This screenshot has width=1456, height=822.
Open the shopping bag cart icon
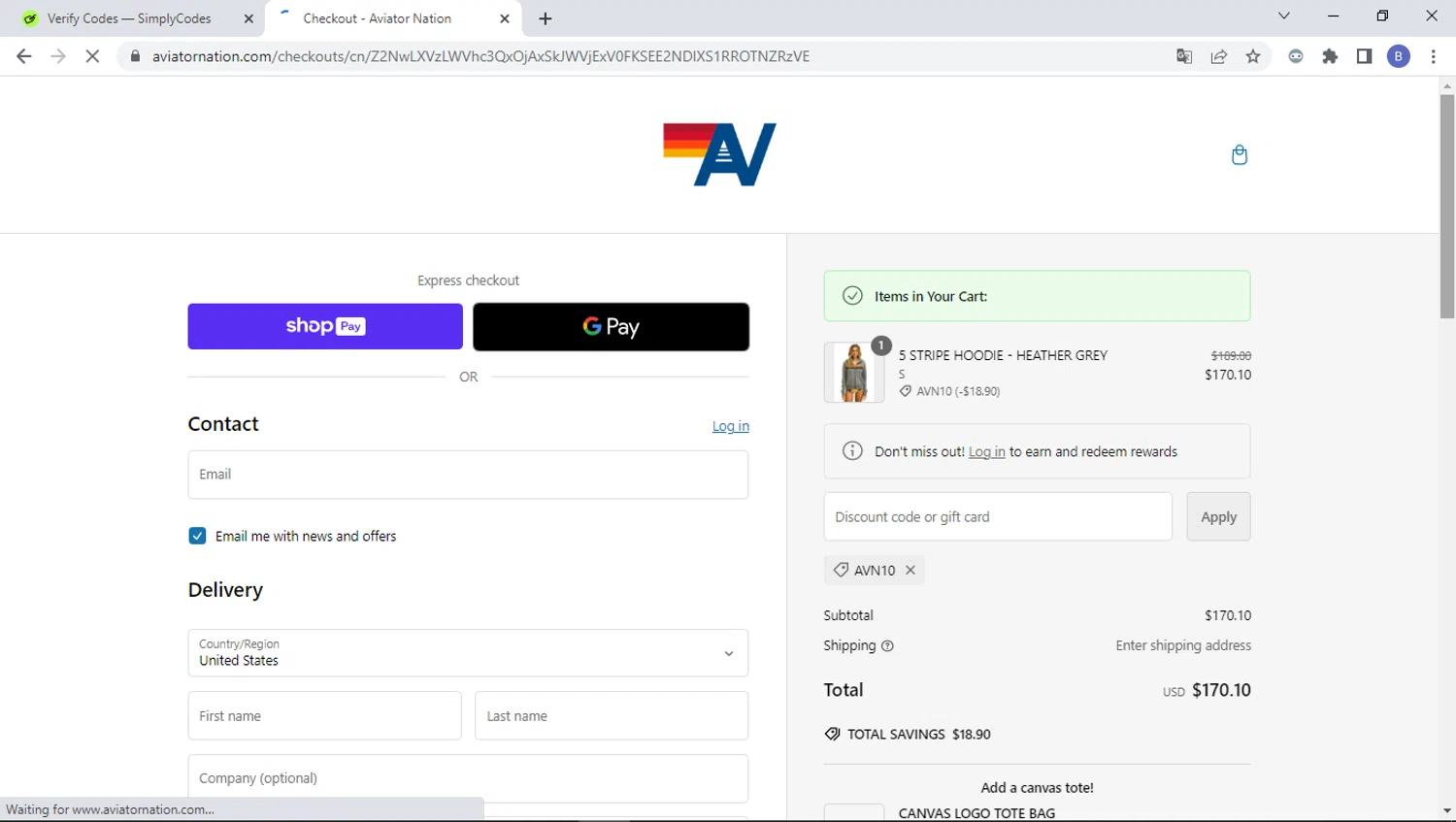coord(1240,154)
